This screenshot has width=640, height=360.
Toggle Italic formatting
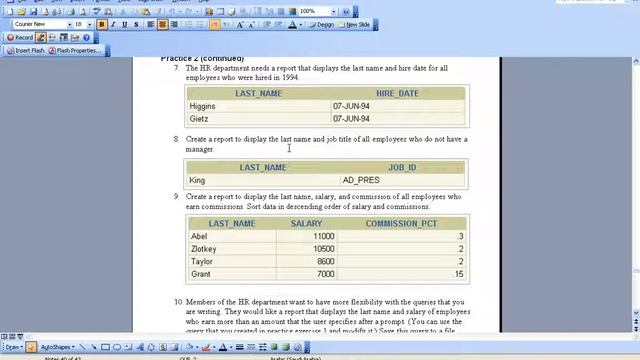click(x=113, y=25)
